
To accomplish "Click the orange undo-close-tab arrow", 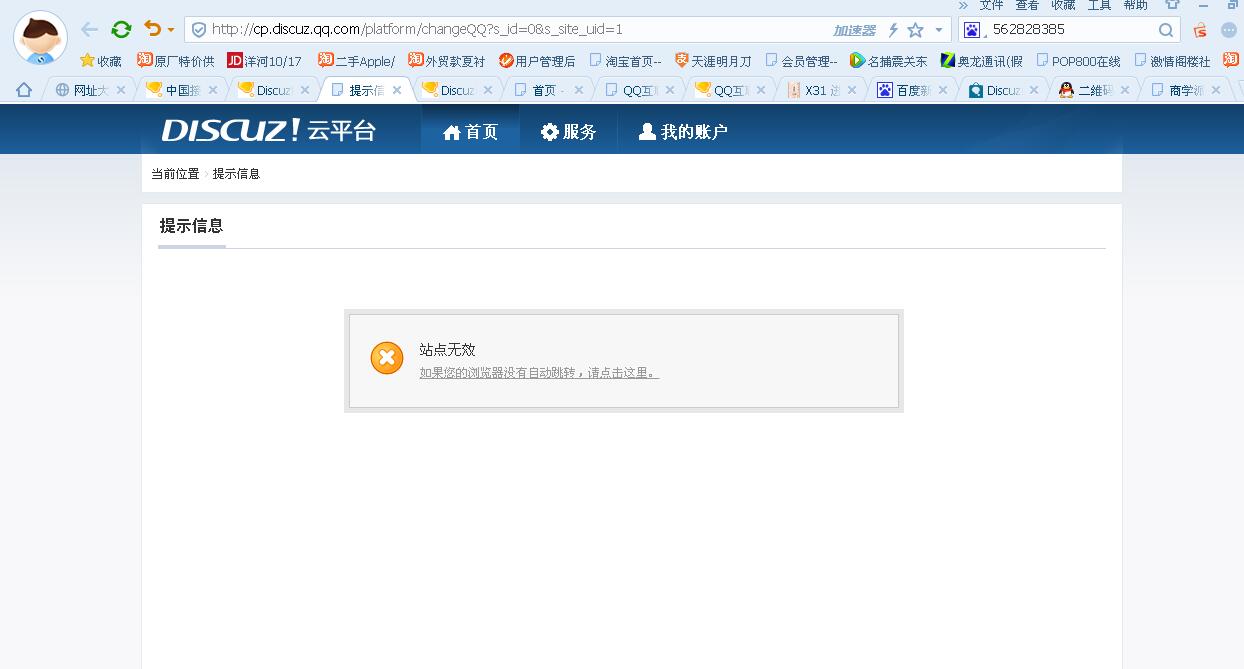I will click(x=152, y=29).
